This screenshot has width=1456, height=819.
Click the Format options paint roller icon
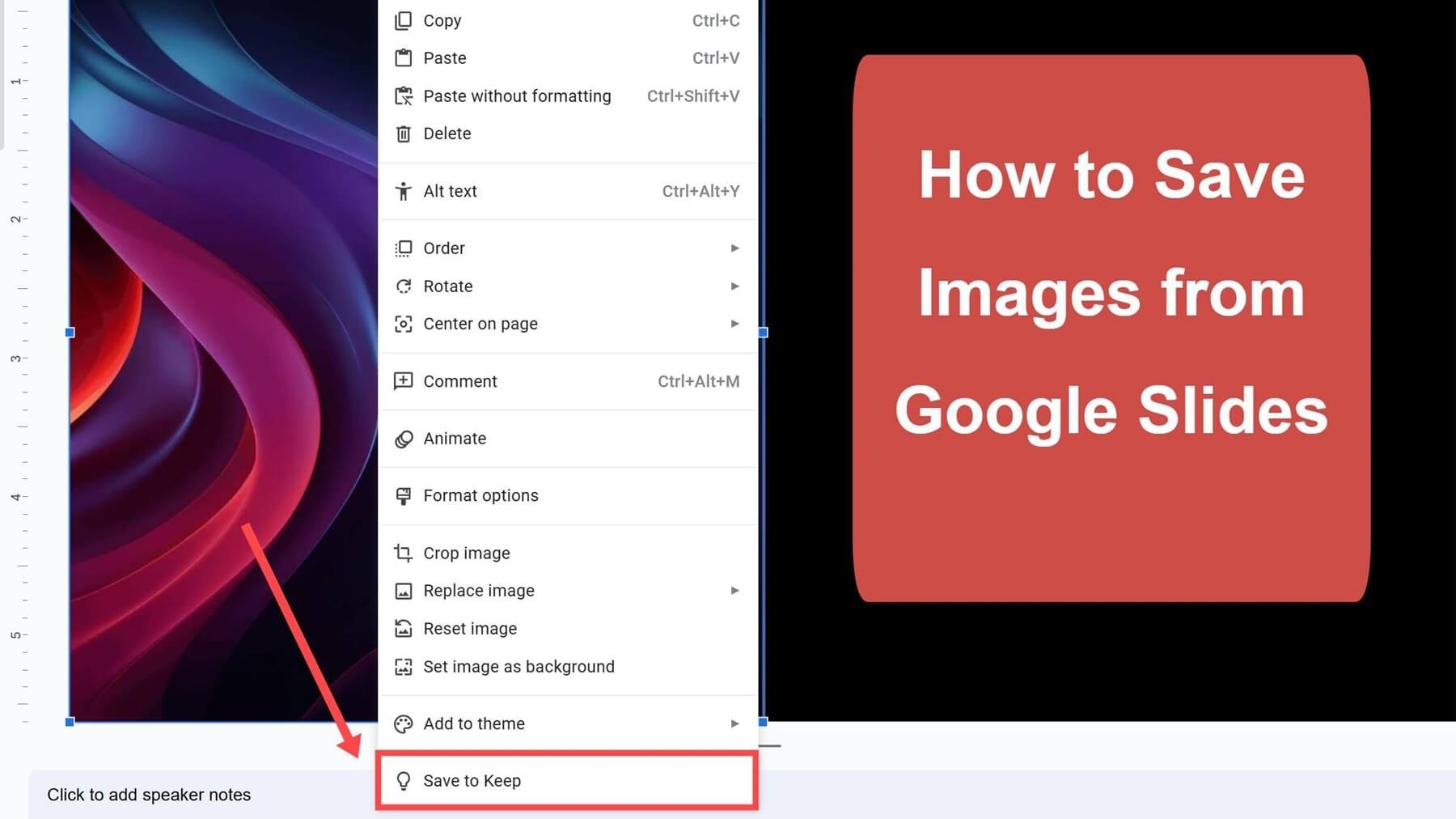point(403,495)
